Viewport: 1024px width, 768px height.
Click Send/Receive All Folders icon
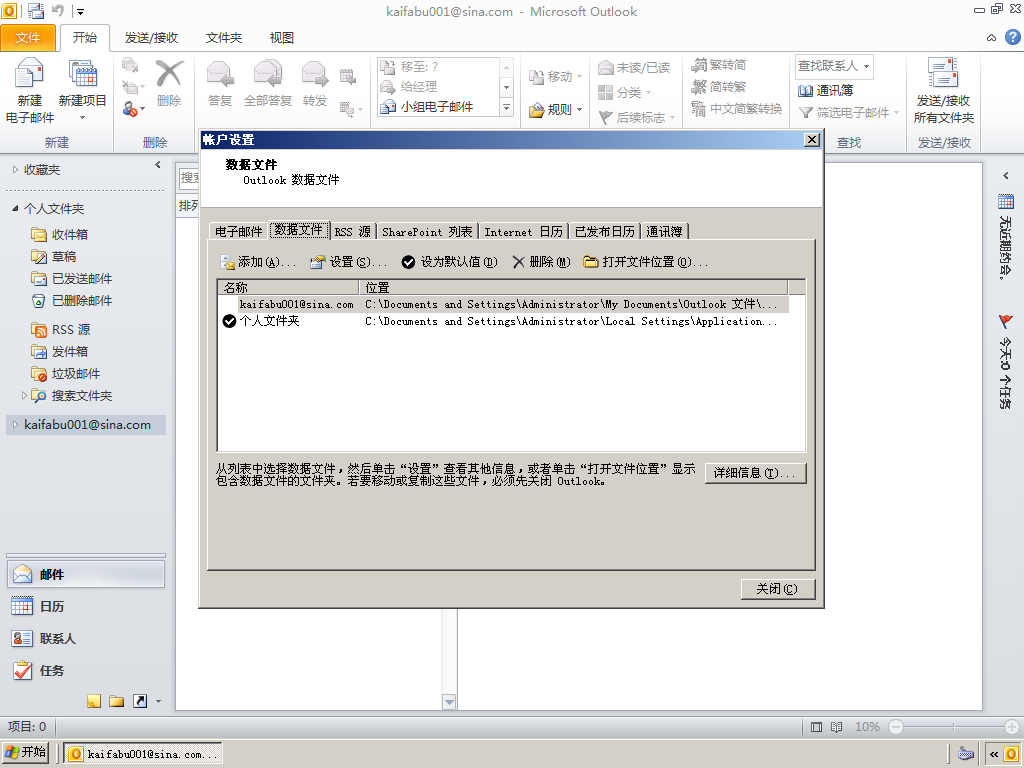tap(944, 72)
